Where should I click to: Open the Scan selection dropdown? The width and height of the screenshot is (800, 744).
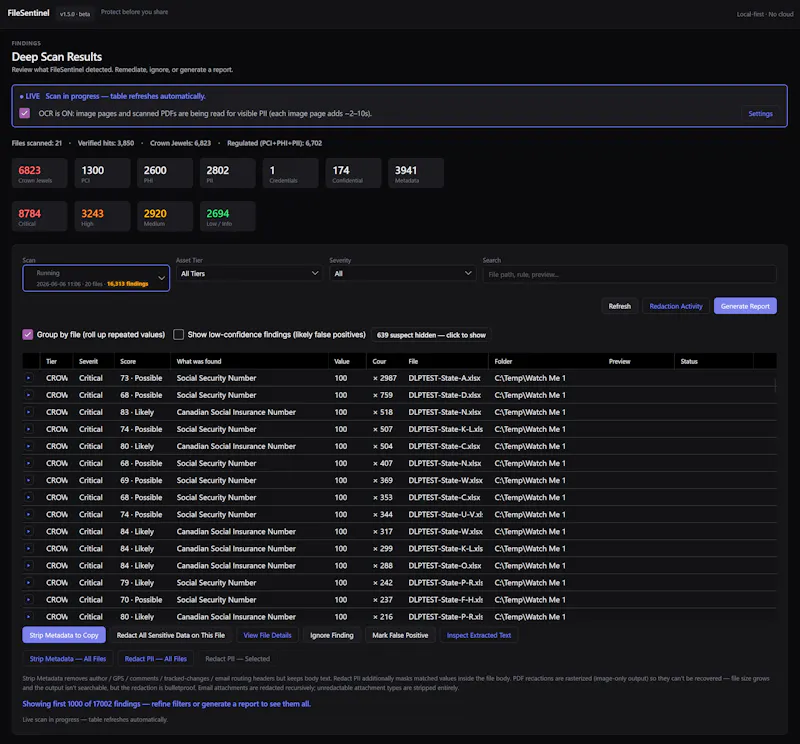pyautogui.click(x=96, y=279)
